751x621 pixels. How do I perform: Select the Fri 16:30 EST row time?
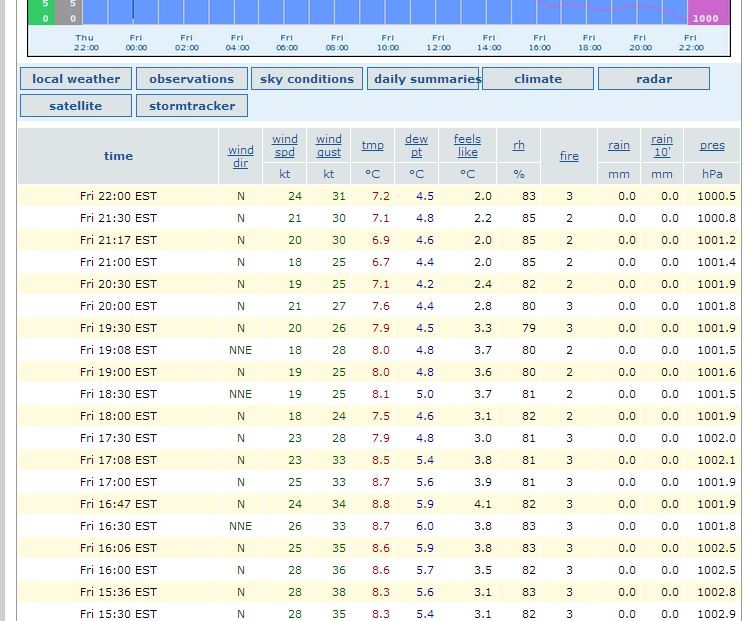pyautogui.click(x=118, y=526)
